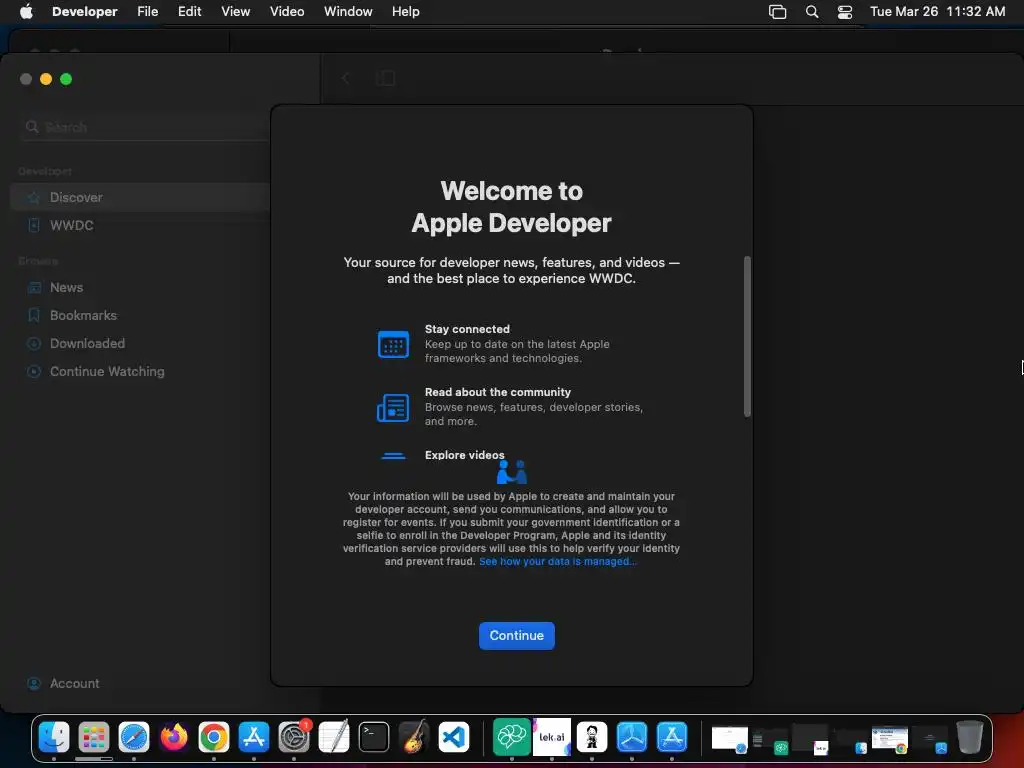1024x768 pixels.
Task: Open the Help menu
Action: (406, 12)
